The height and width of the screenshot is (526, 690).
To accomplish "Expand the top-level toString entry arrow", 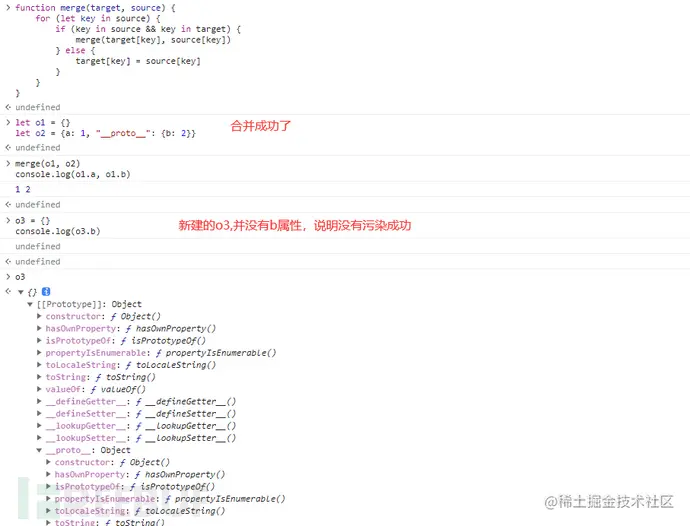I will pos(39,377).
